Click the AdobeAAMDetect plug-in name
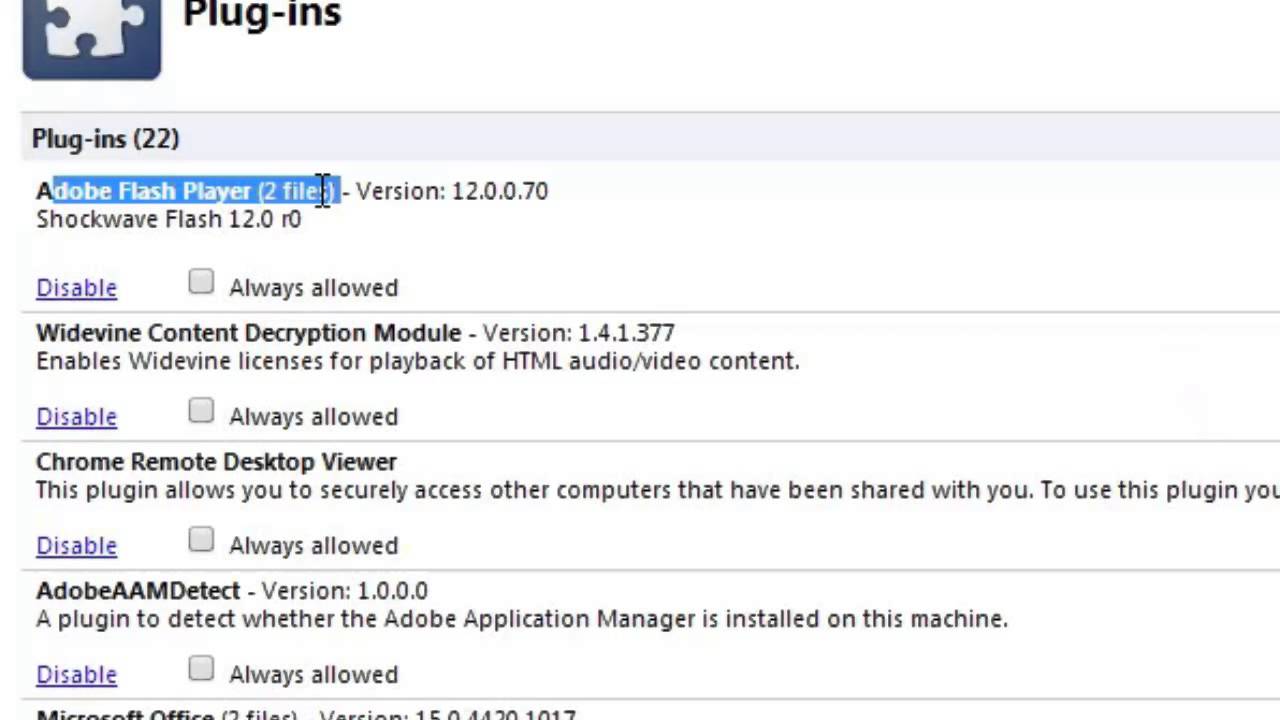1280x720 pixels. point(138,591)
